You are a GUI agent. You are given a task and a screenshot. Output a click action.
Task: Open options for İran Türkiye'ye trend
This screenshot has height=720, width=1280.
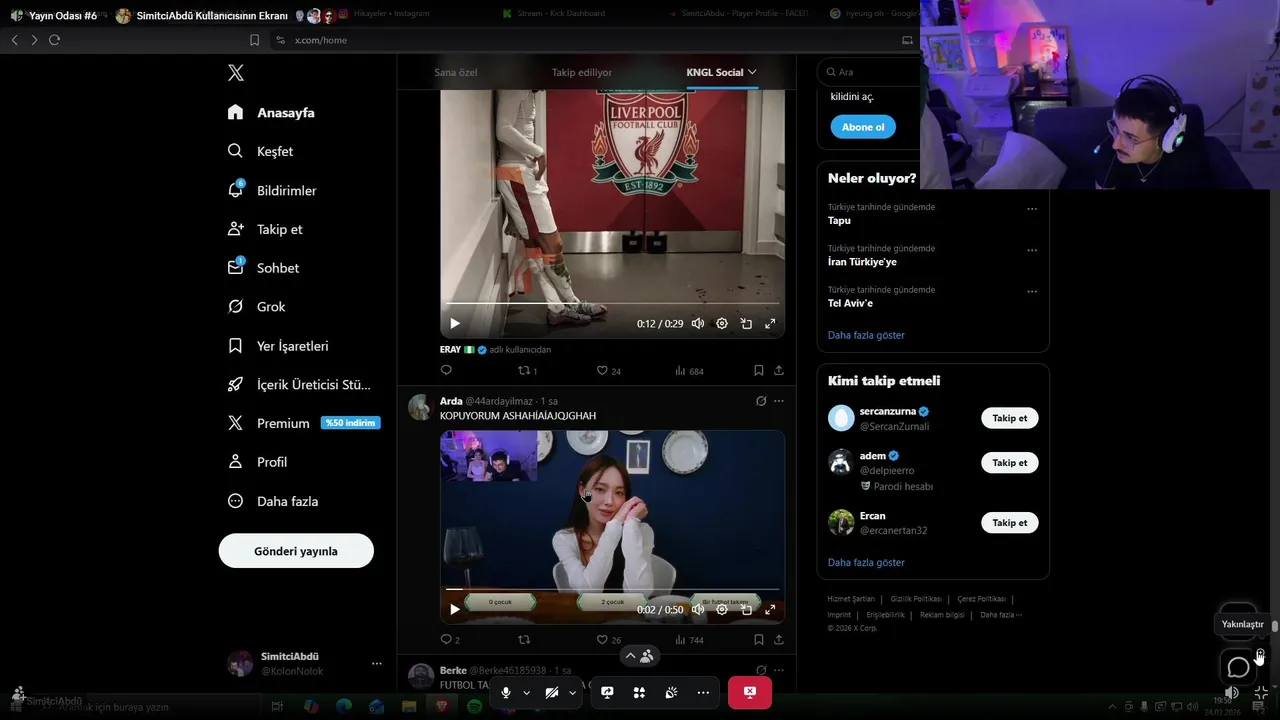pyautogui.click(x=1032, y=250)
